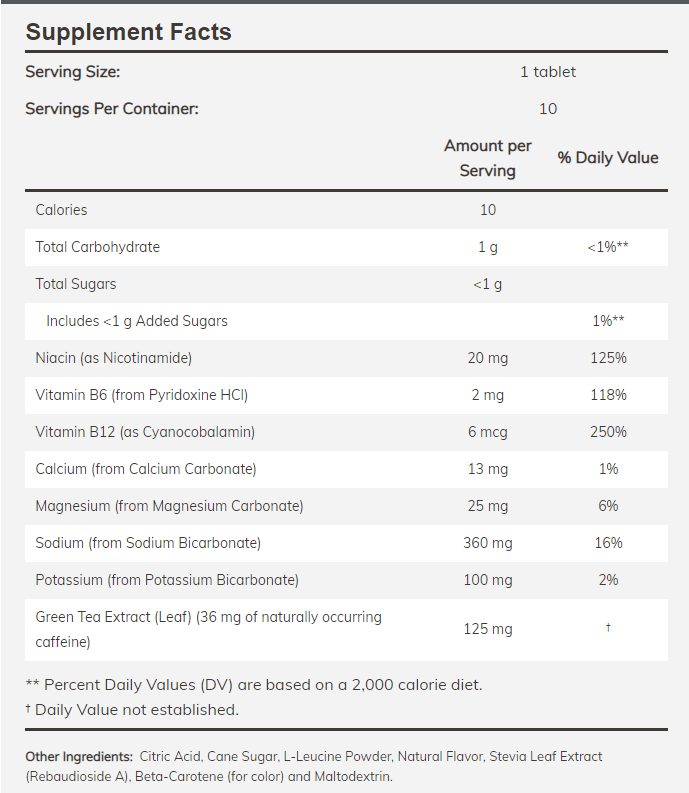
Task: Click the Amount per Serving column header
Action: pyautogui.click(x=487, y=158)
